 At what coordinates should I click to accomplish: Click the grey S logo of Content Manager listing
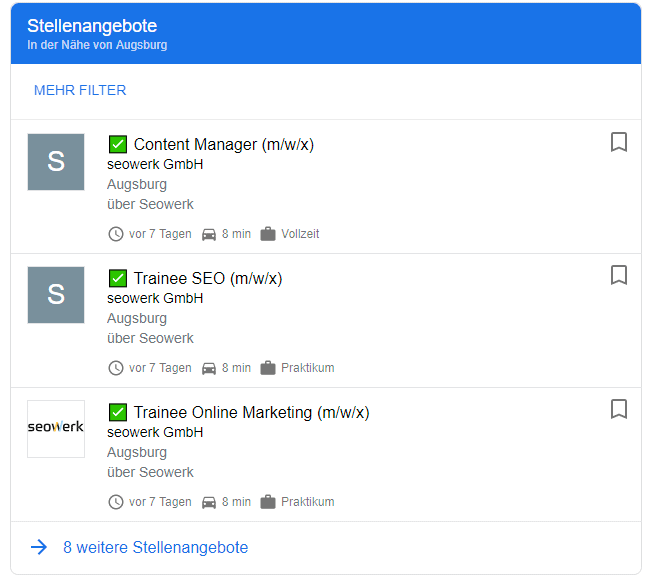[x=56, y=162]
